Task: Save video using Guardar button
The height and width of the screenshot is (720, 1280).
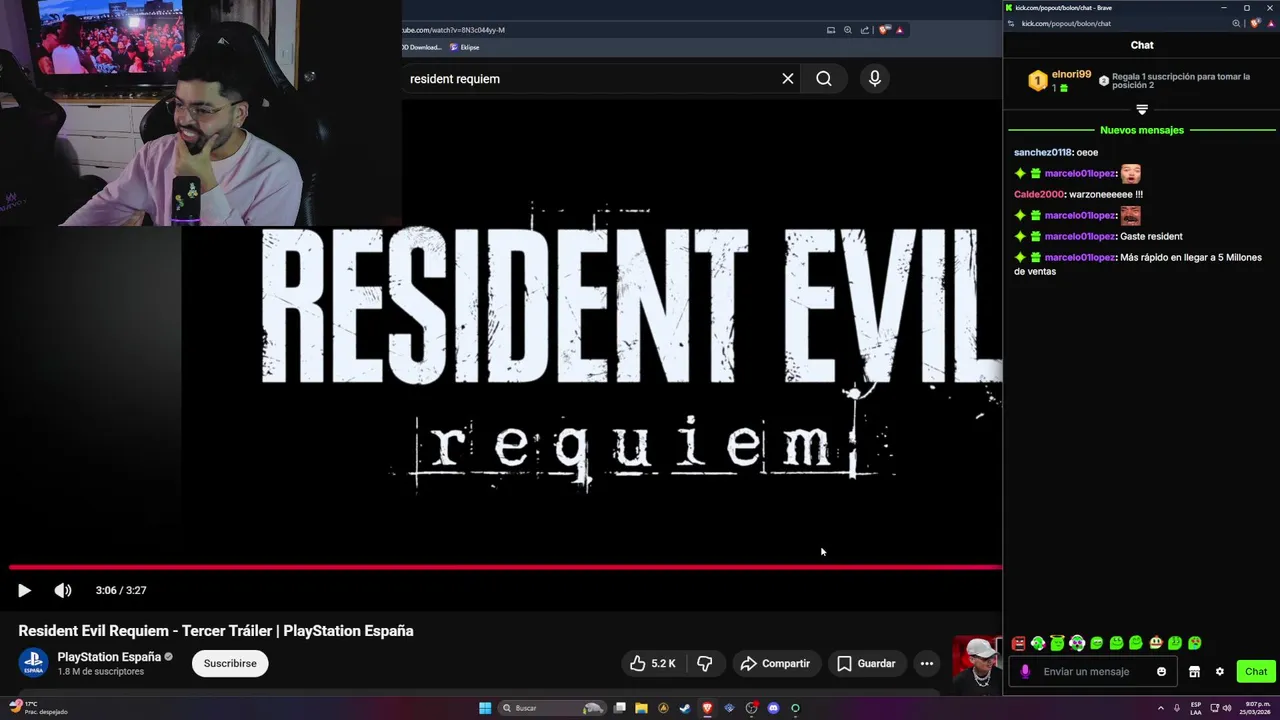Action: [866, 663]
